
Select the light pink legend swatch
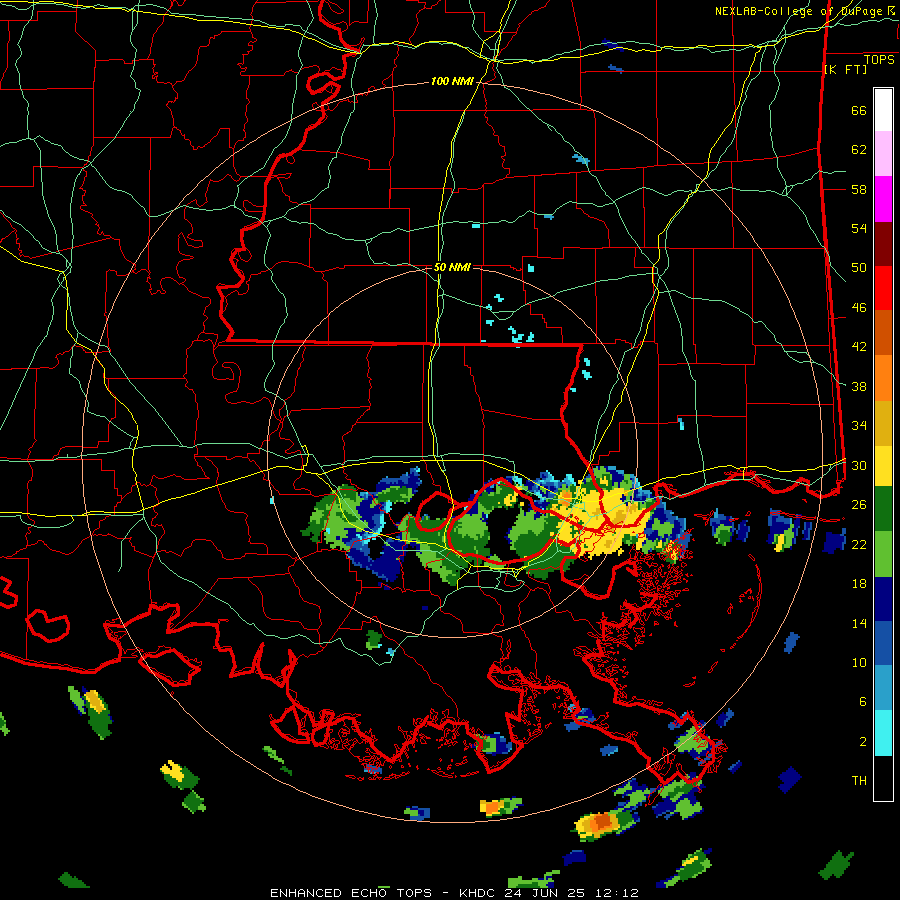coord(883,154)
